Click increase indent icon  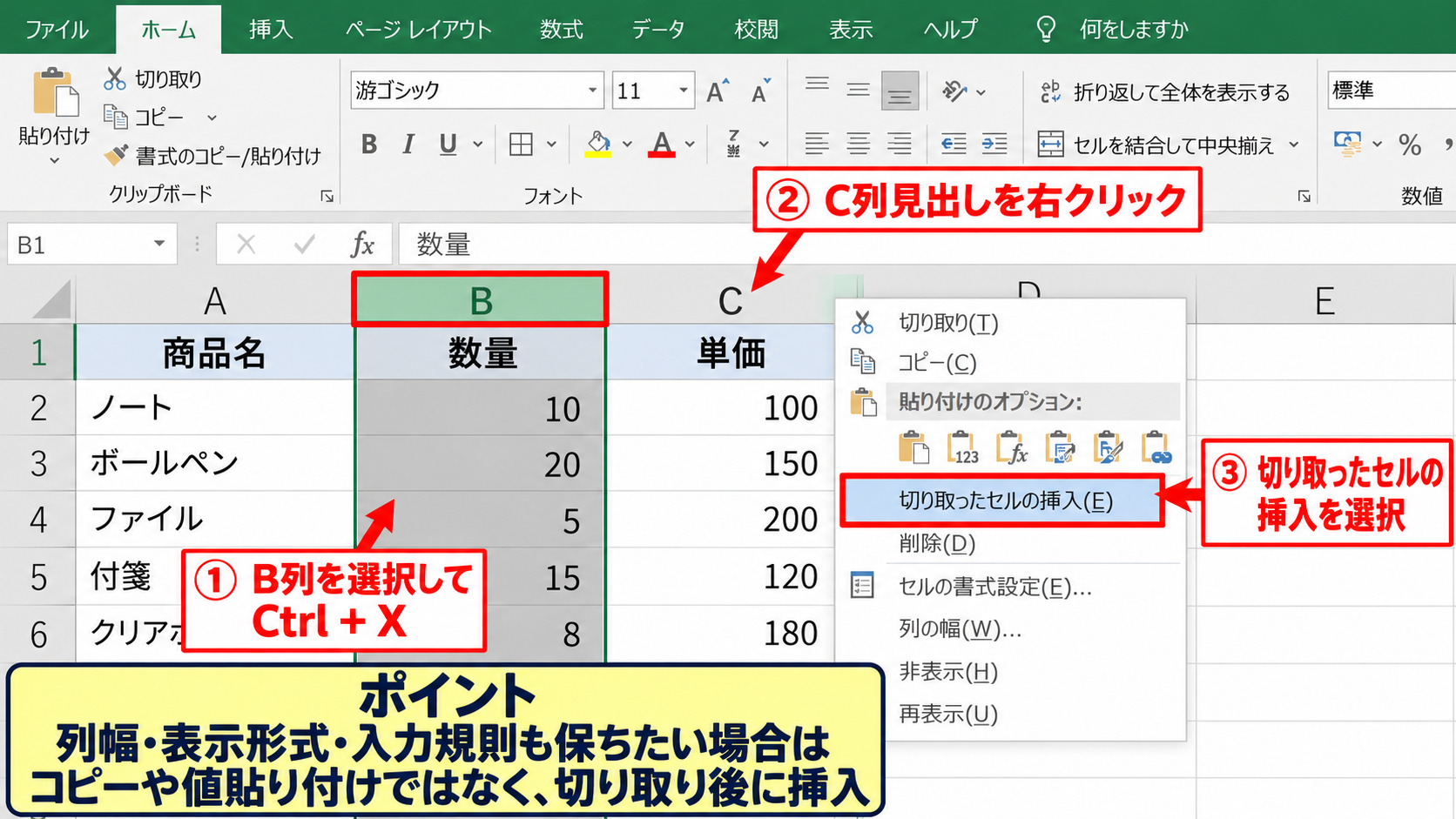(994, 144)
